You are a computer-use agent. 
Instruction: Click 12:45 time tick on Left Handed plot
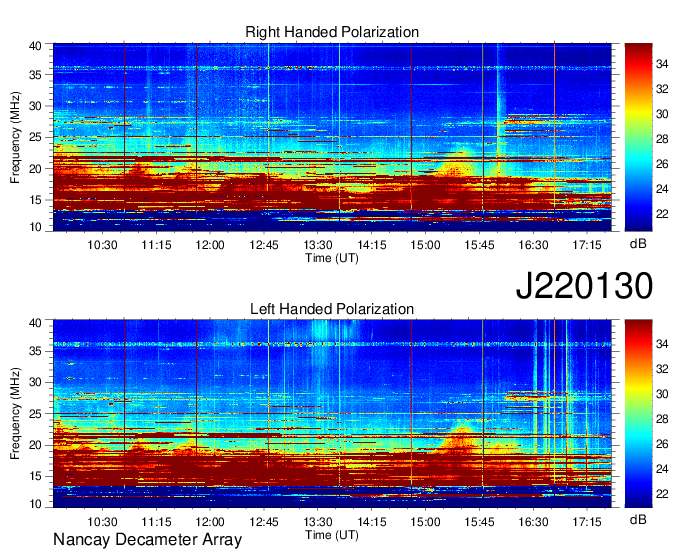coord(264,522)
